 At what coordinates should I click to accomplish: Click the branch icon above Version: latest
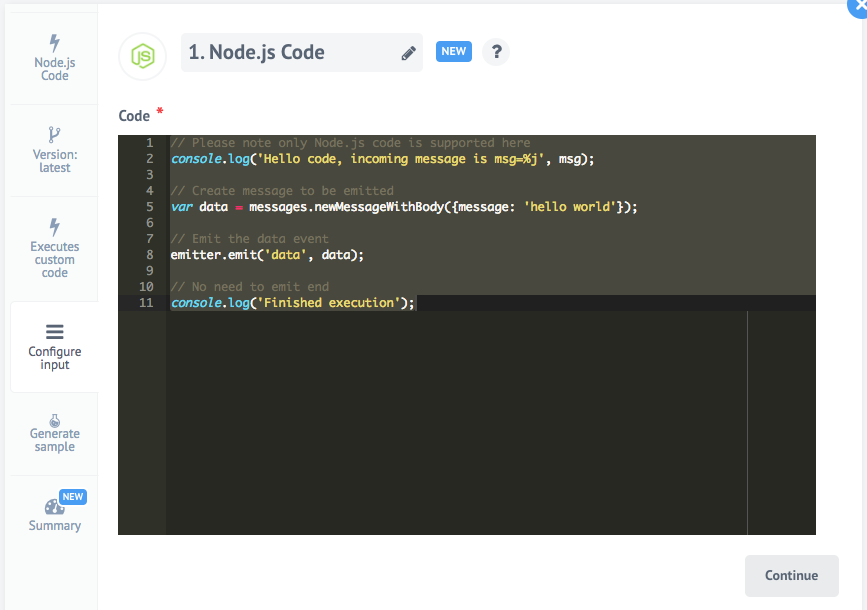coord(54,134)
